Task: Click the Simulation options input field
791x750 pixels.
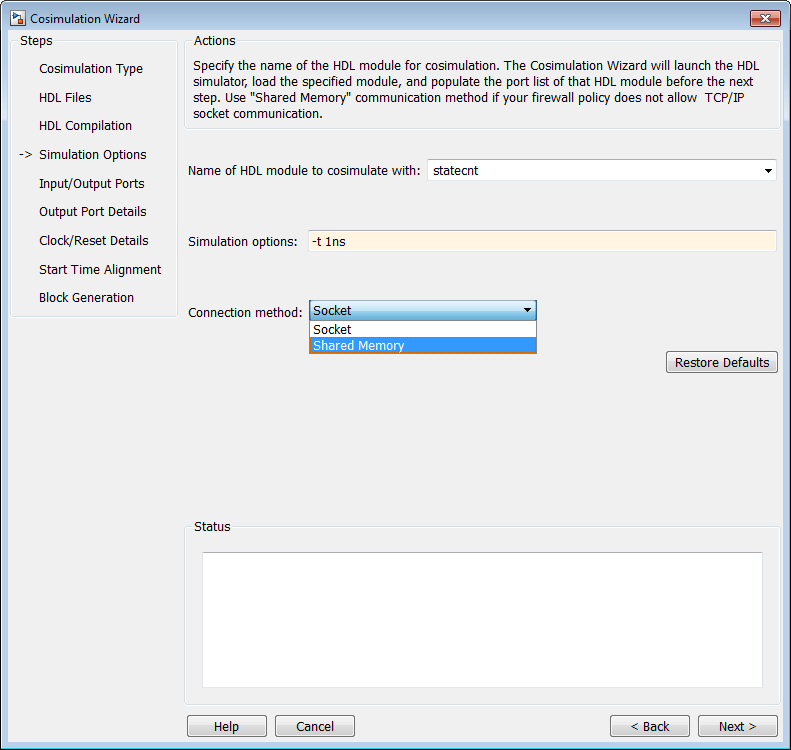Action: point(542,241)
